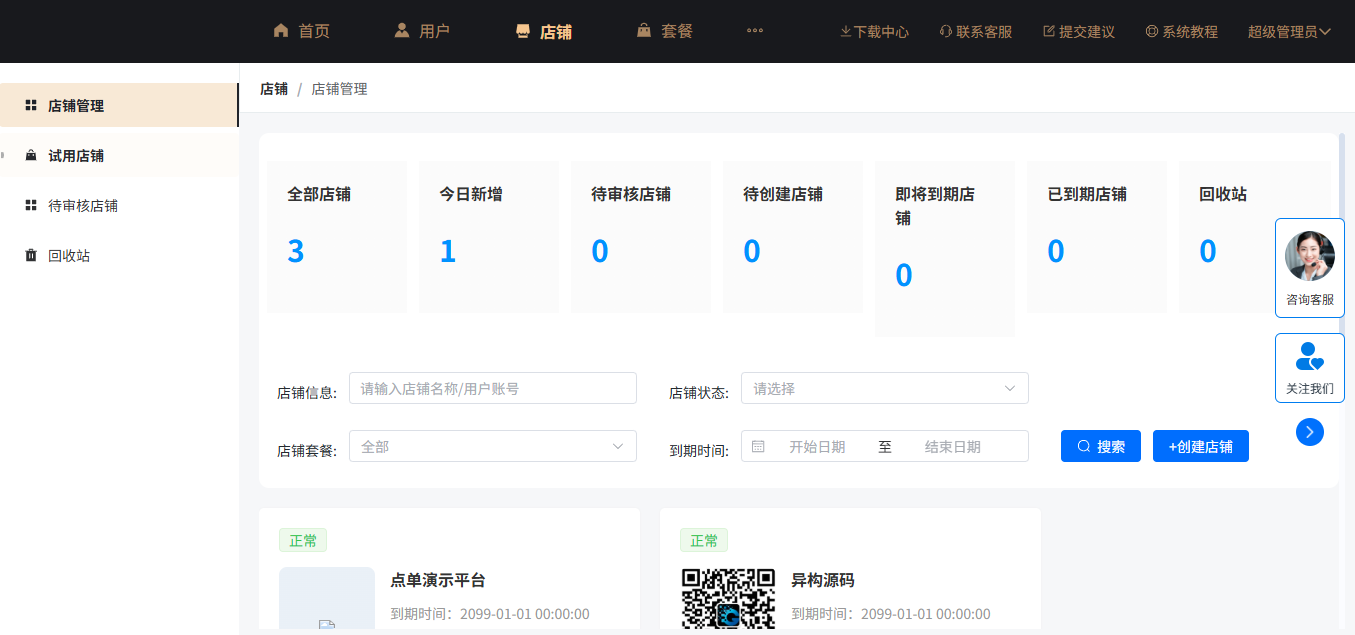This screenshot has width=1355, height=635.
Task: Open the overflow menu with three dots
Action: pyautogui.click(x=754, y=30)
